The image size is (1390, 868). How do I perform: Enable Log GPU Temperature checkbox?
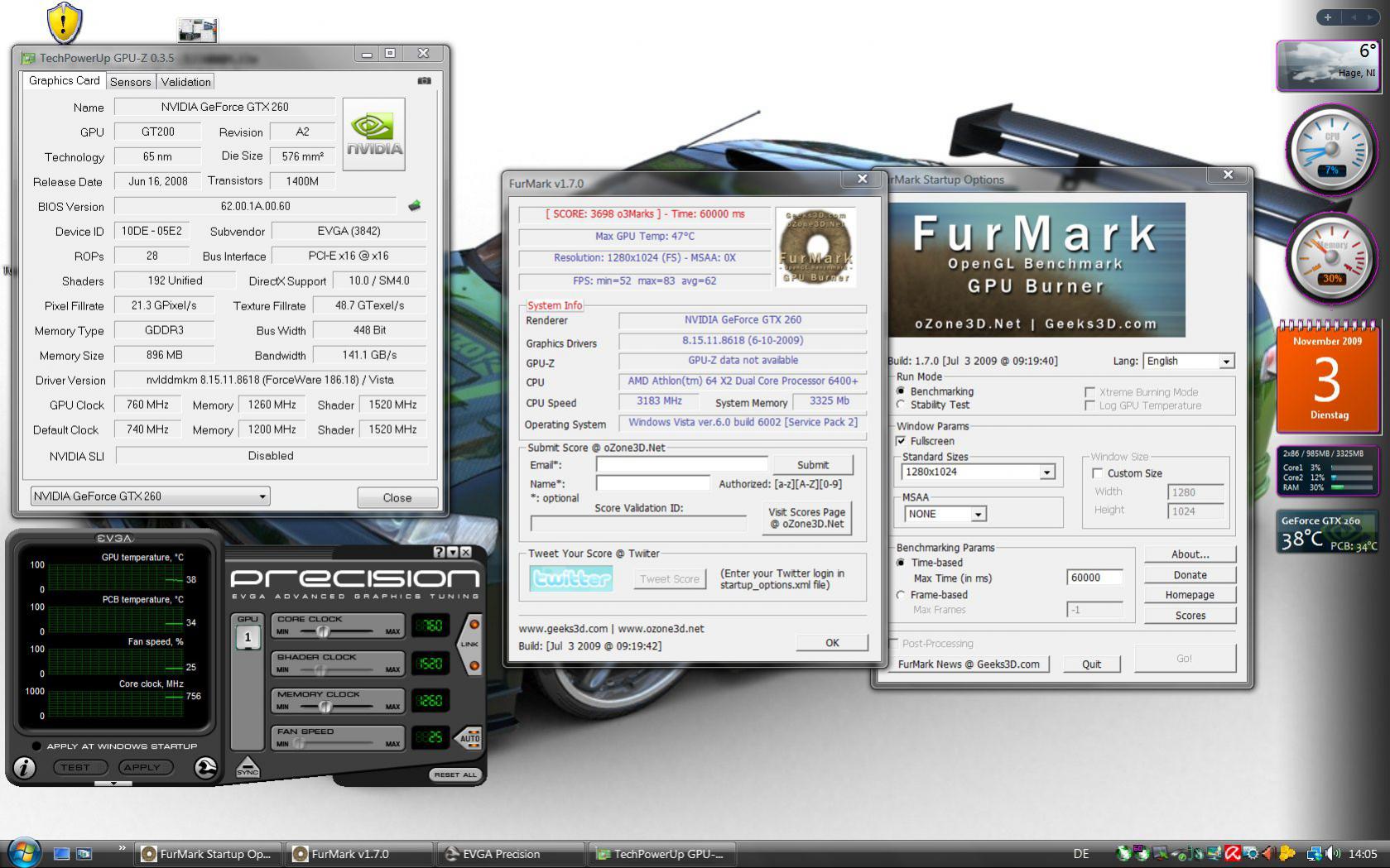(x=1089, y=405)
